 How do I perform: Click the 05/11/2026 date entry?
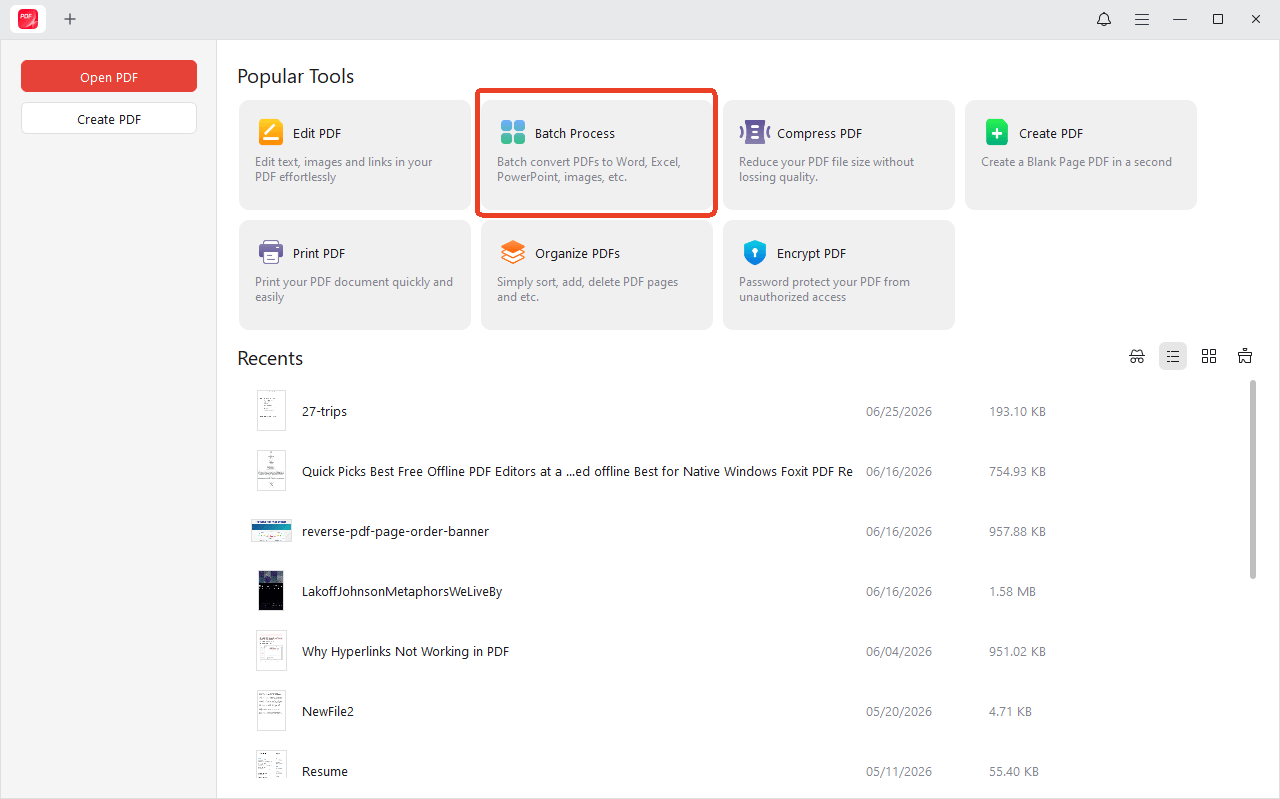(899, 771)
